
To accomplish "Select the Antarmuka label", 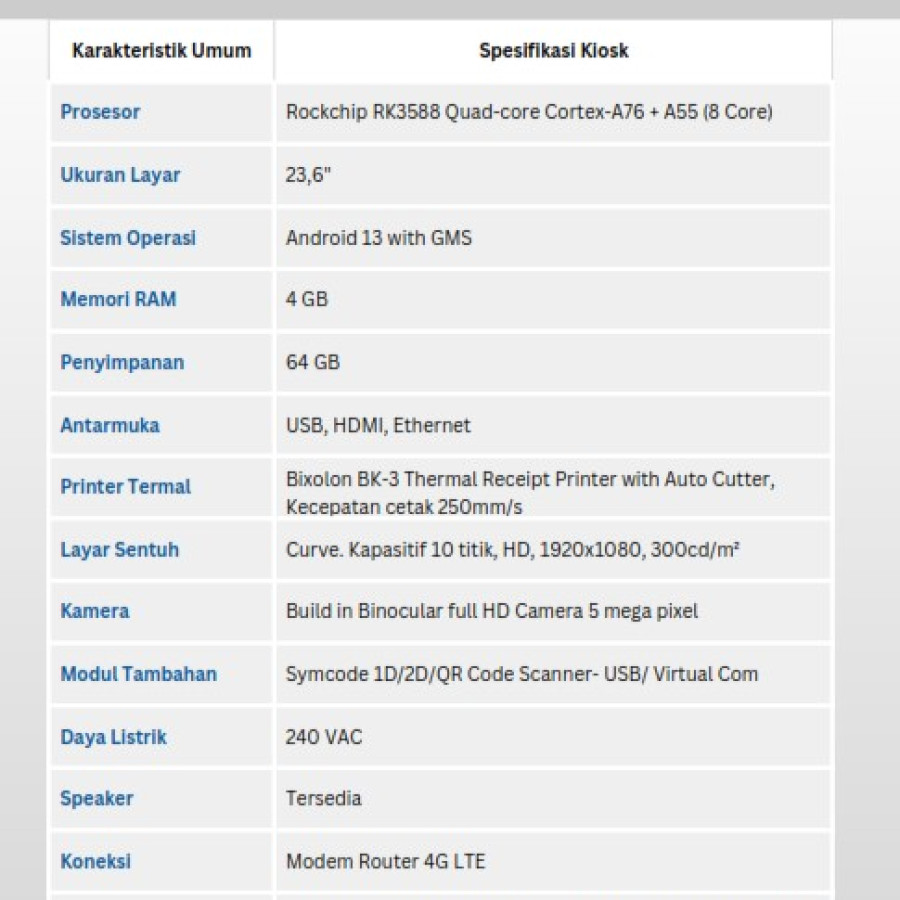I will pyautogui.click(x=110, y=425).
